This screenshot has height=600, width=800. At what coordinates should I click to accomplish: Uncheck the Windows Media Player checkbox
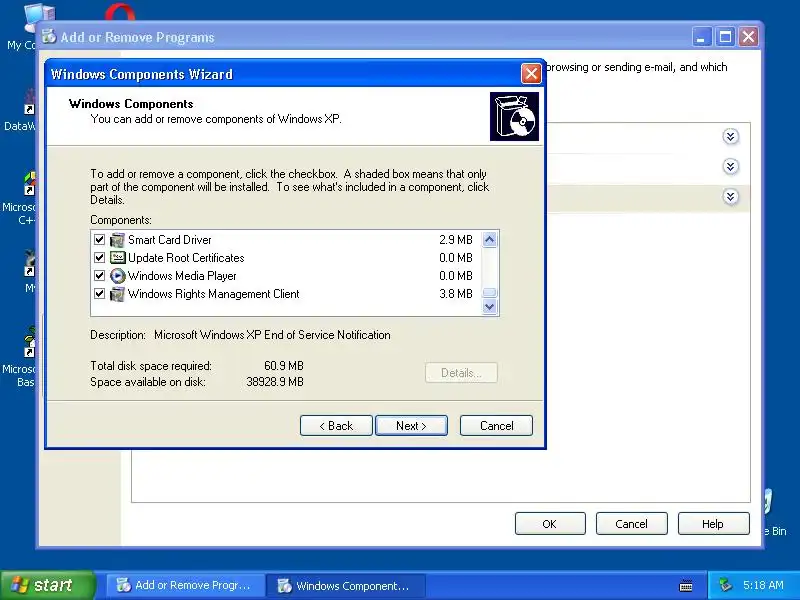99,276
